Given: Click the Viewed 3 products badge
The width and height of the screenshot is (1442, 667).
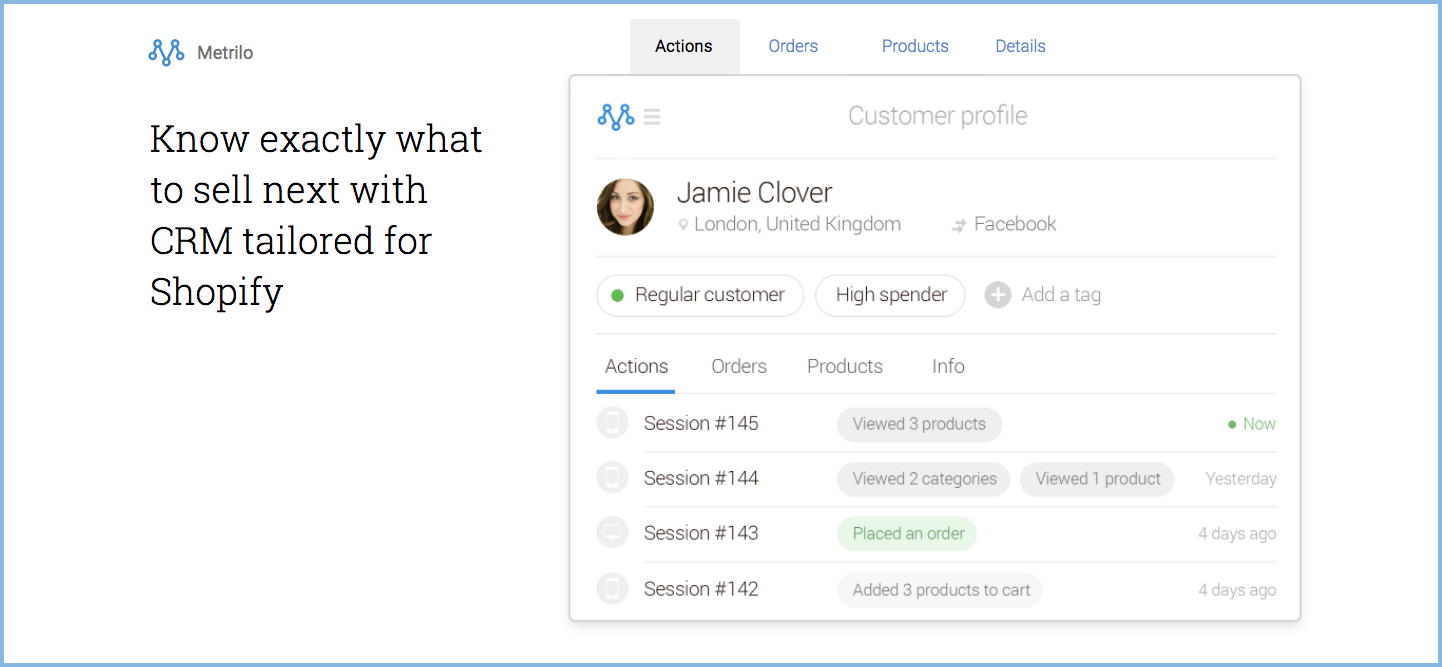Looking at the screenshot, I should coord(919,424).
